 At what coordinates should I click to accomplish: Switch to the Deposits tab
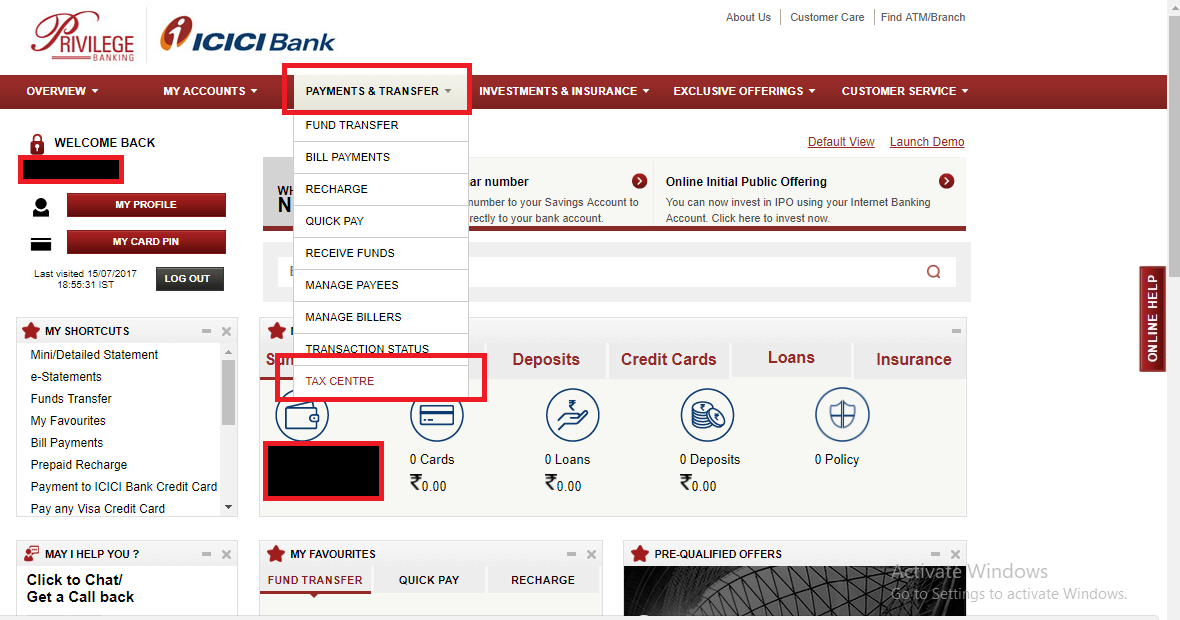[x=546, y=360]
